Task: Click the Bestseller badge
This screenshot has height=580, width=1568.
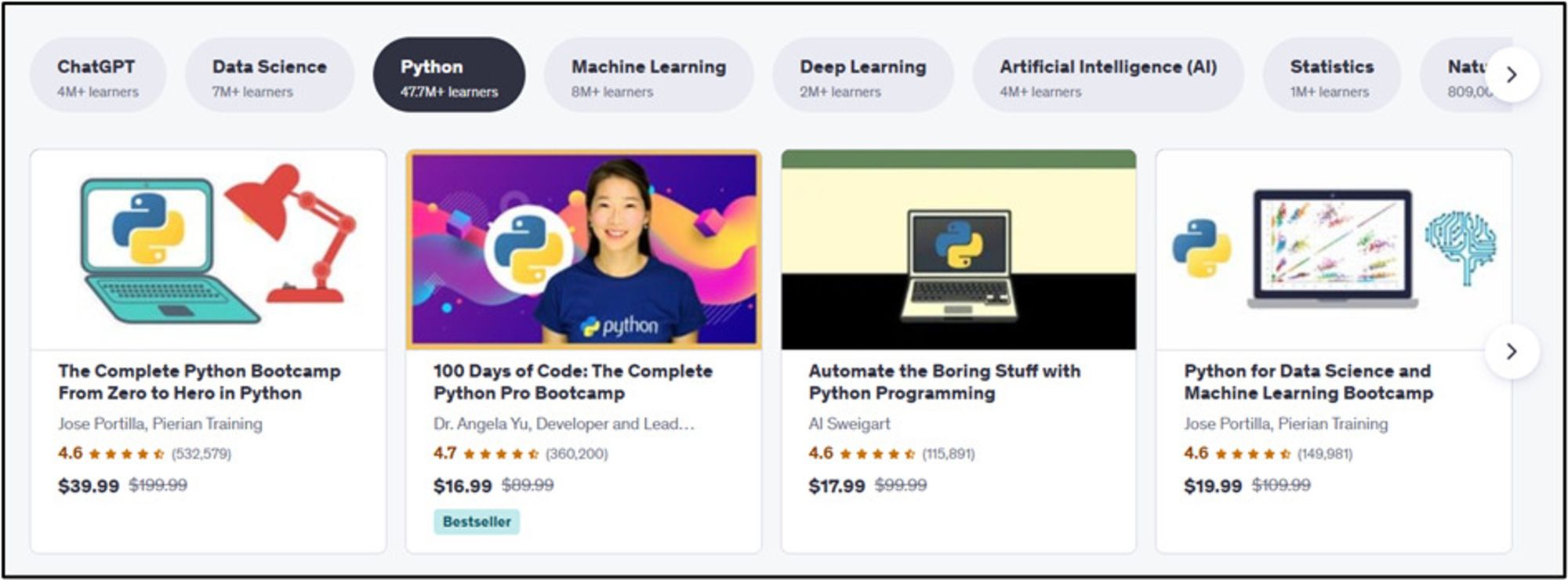Action: tap(477, 522)
